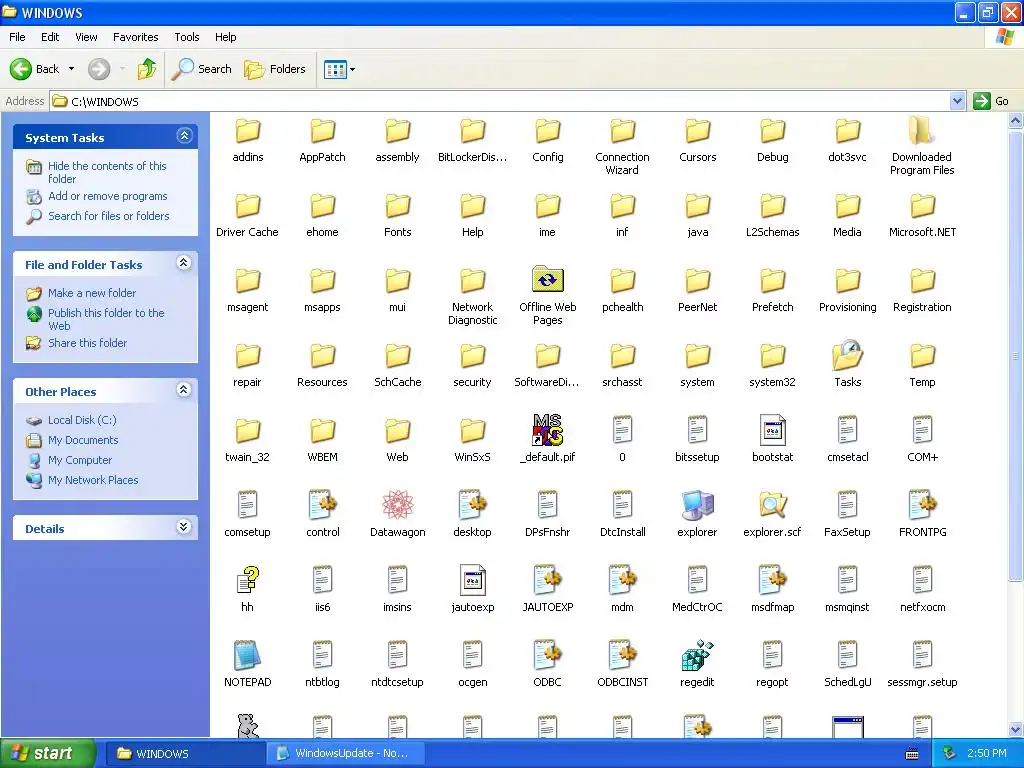Click the WINDOWS taskbar button
1024x768 pixels.
click(x=185, y=753)
